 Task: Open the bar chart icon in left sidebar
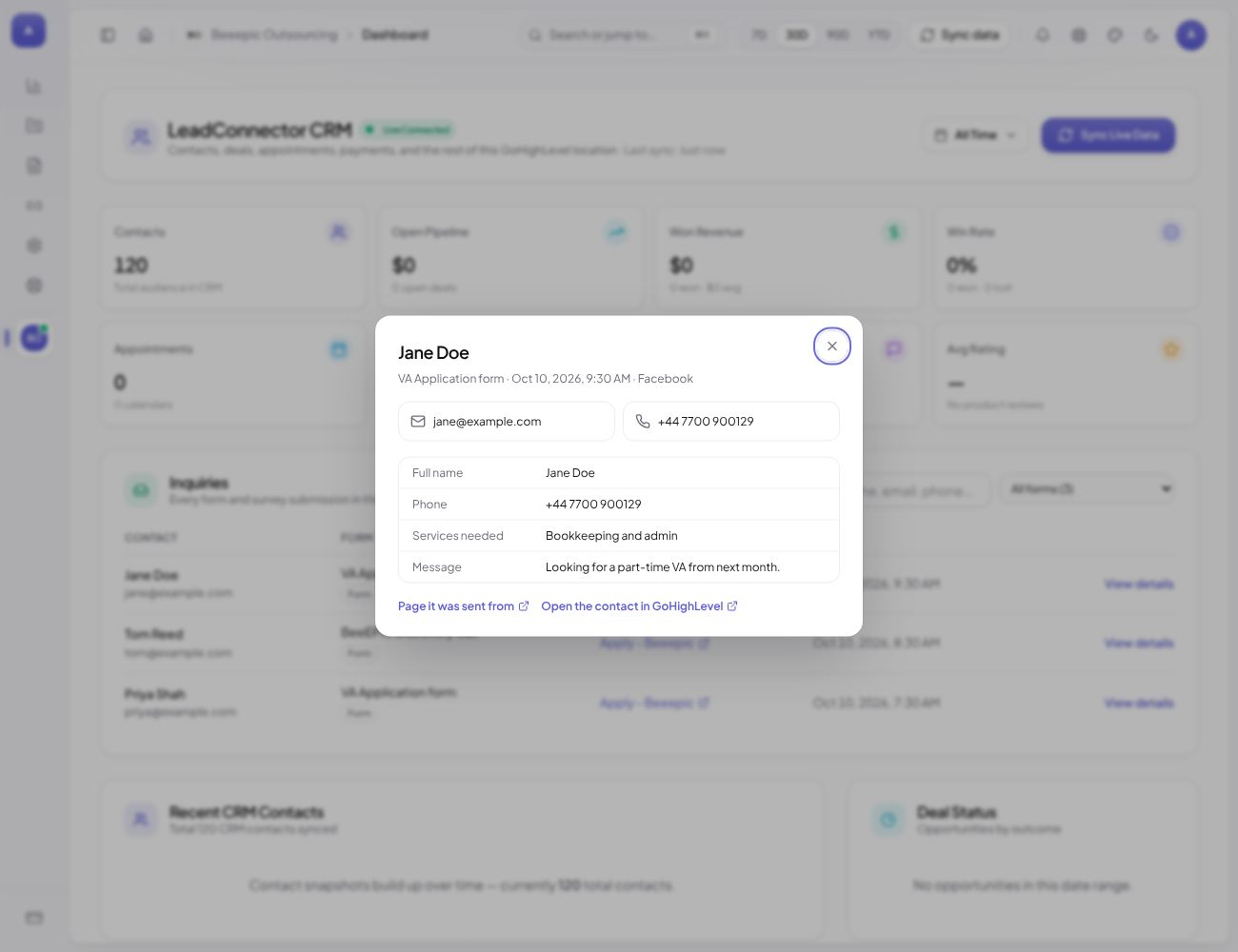34,87
